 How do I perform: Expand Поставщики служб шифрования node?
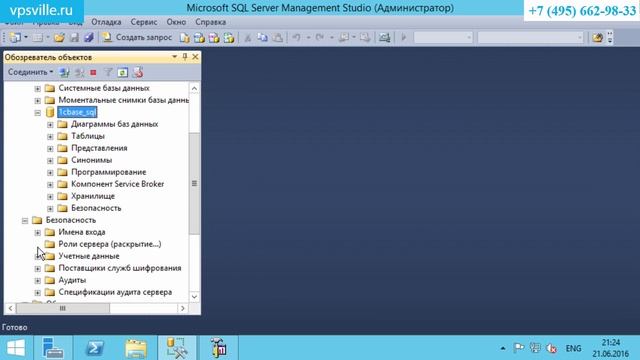[x=38, y=269]
